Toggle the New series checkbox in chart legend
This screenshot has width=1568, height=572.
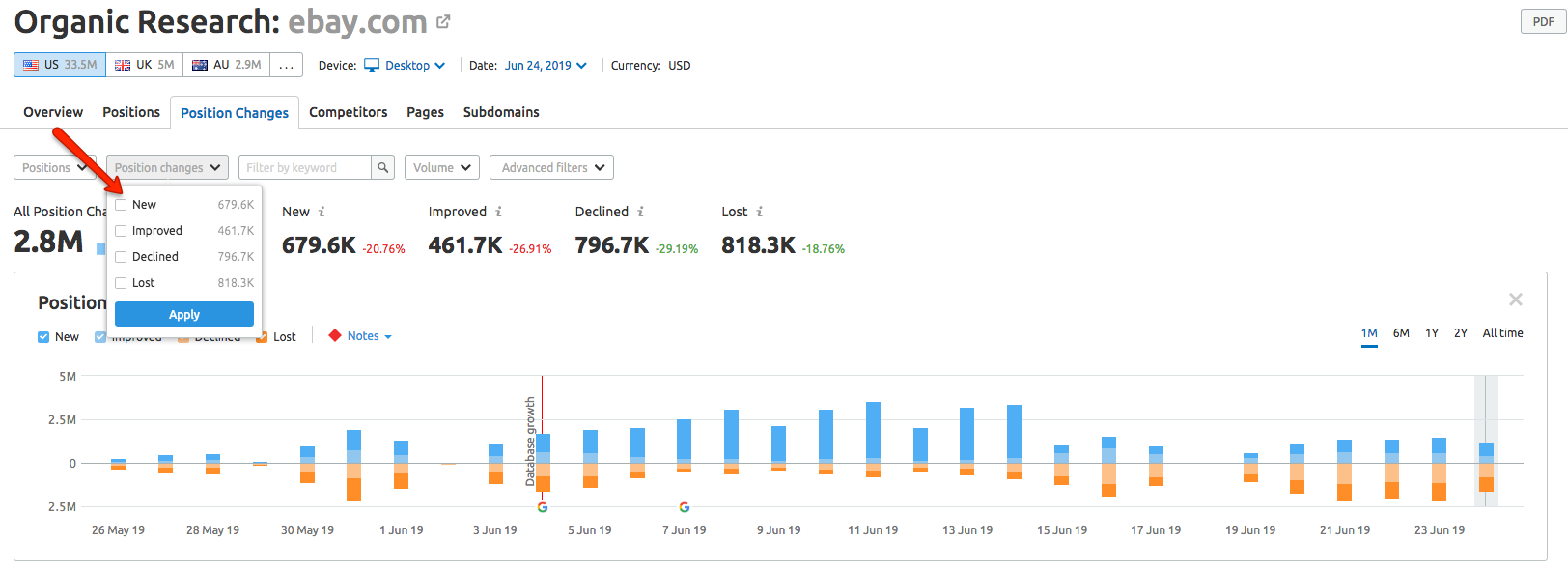[43, 337]
